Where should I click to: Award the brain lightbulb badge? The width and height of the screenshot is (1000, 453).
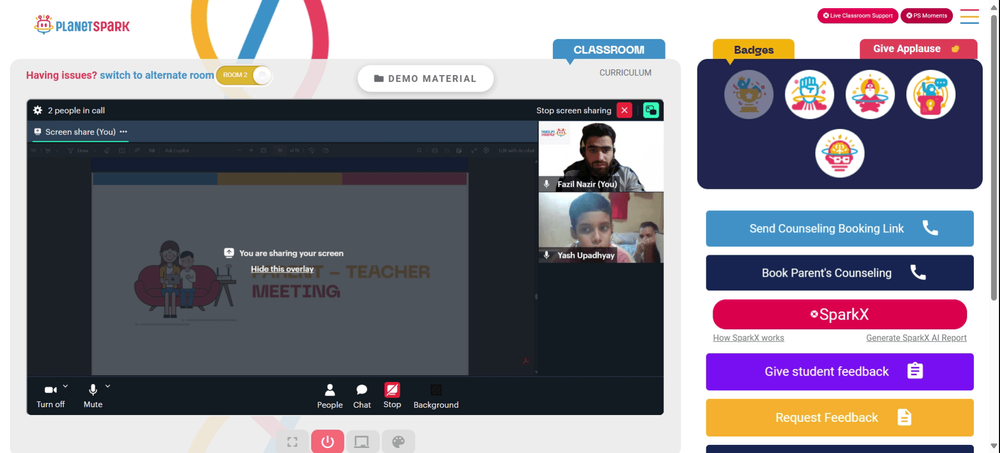[x=839, y=153]
